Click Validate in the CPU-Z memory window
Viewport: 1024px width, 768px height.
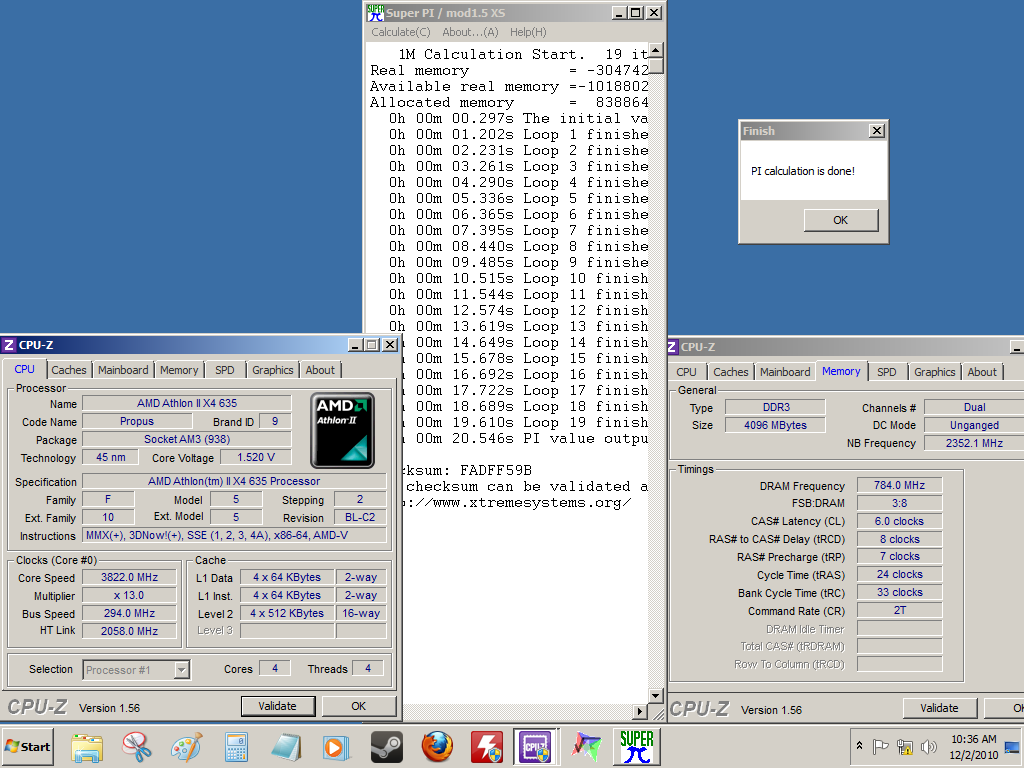tap(939, 708)
